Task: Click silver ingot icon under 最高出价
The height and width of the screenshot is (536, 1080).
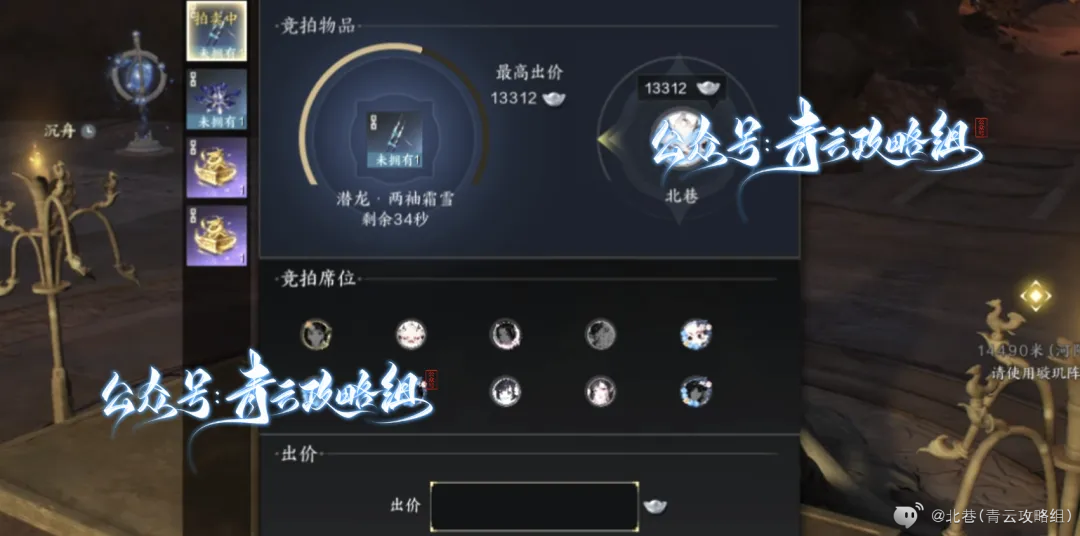Action: tap(553, 99)
